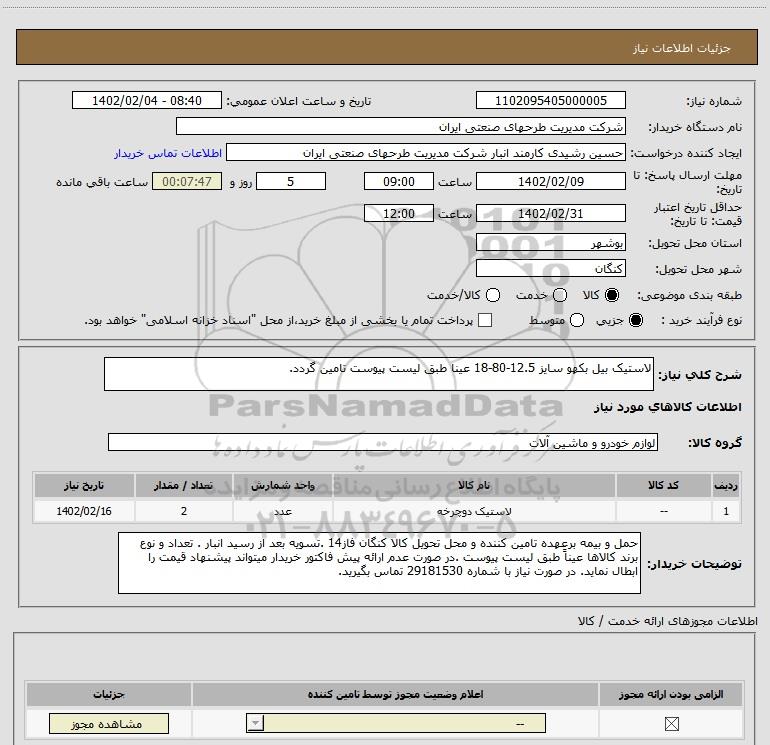Image resolution: width=770 pixels, height=745 pixels.
Task: Click the general need description text box
Action: [379, 374]
